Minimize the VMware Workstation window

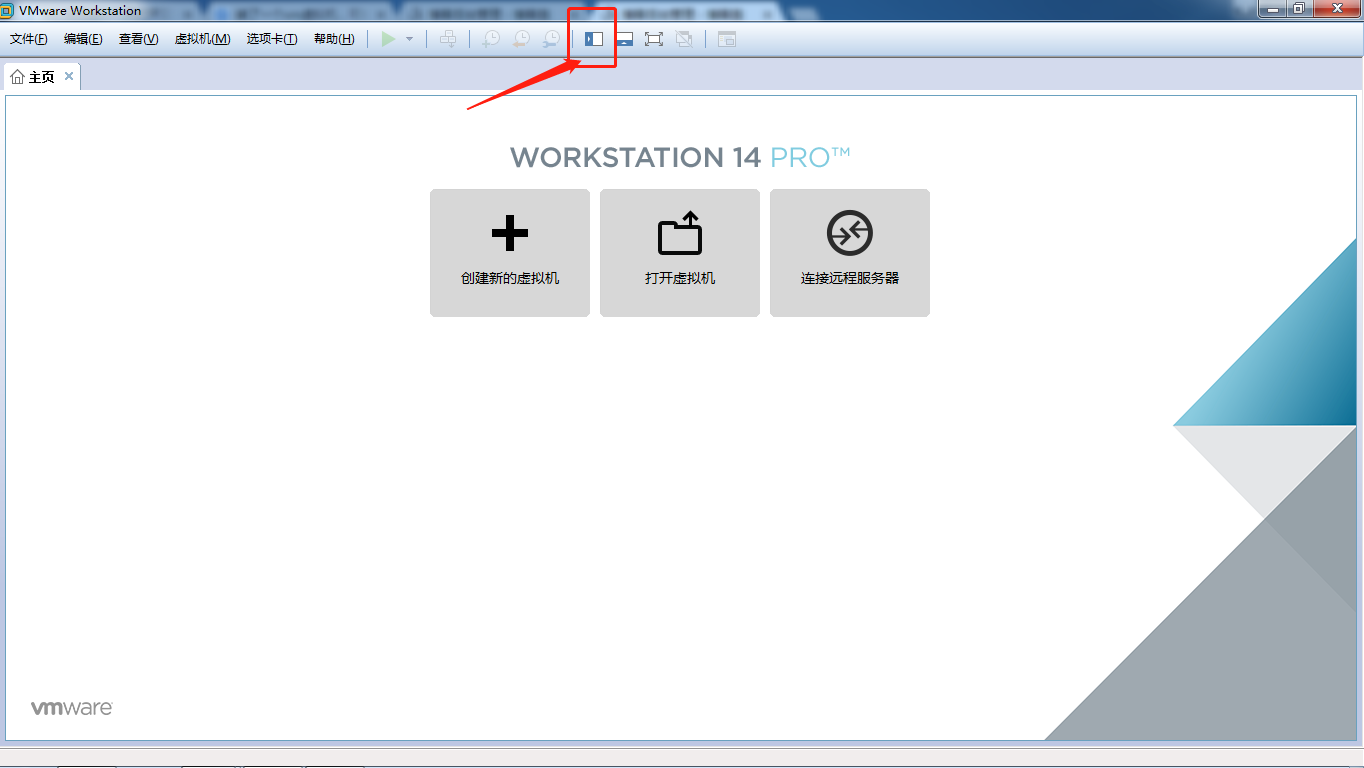click(1271, 8)
